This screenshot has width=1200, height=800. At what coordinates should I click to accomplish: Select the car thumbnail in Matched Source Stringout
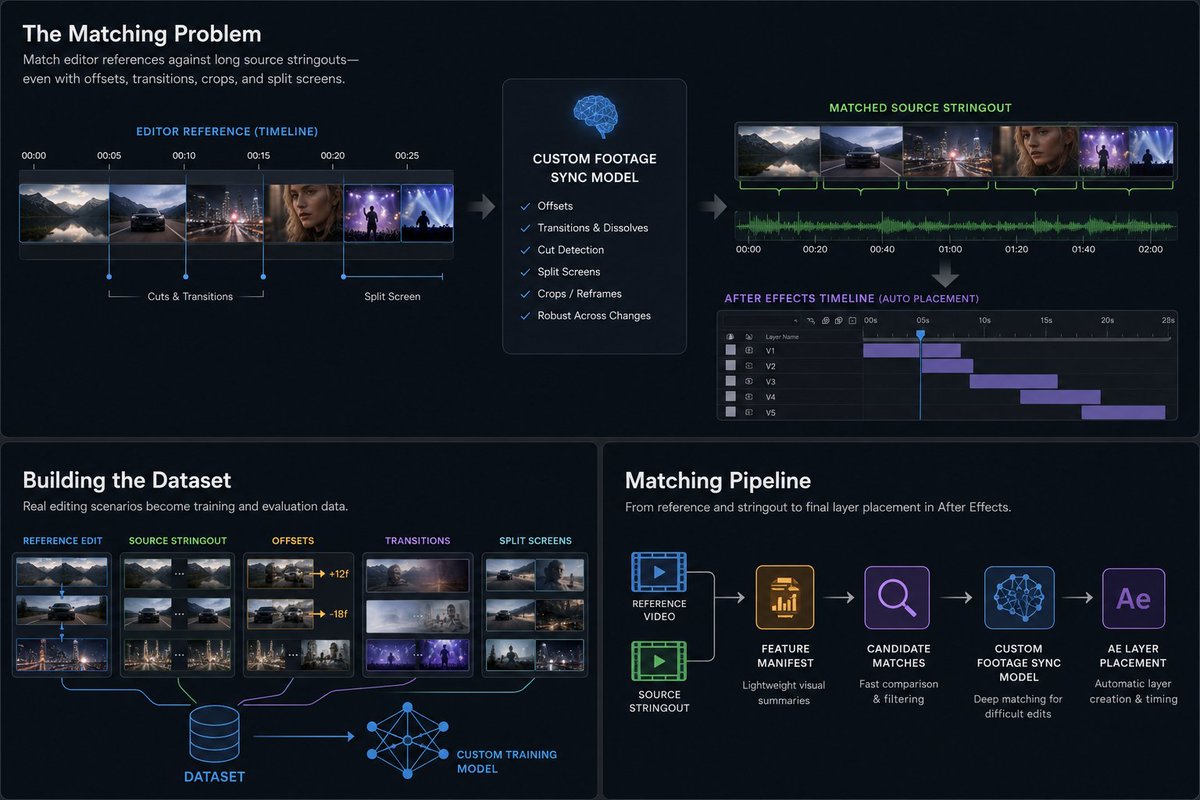tap(861, 150)
